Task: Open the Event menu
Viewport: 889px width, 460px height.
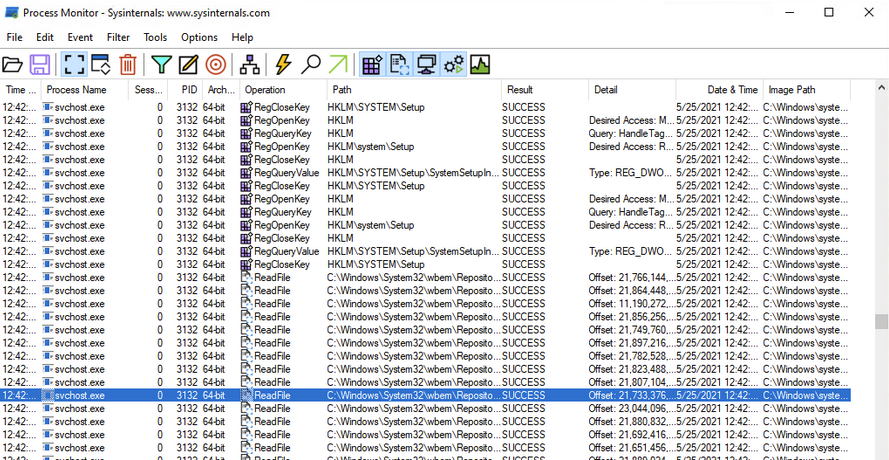Action: click(x=80, y=37)
